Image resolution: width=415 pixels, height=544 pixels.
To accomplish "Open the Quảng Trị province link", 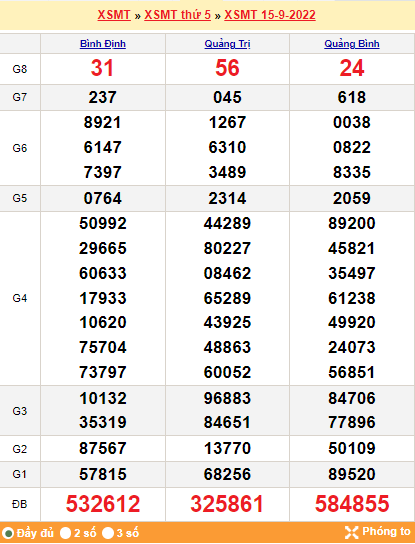I will point(227,44).
